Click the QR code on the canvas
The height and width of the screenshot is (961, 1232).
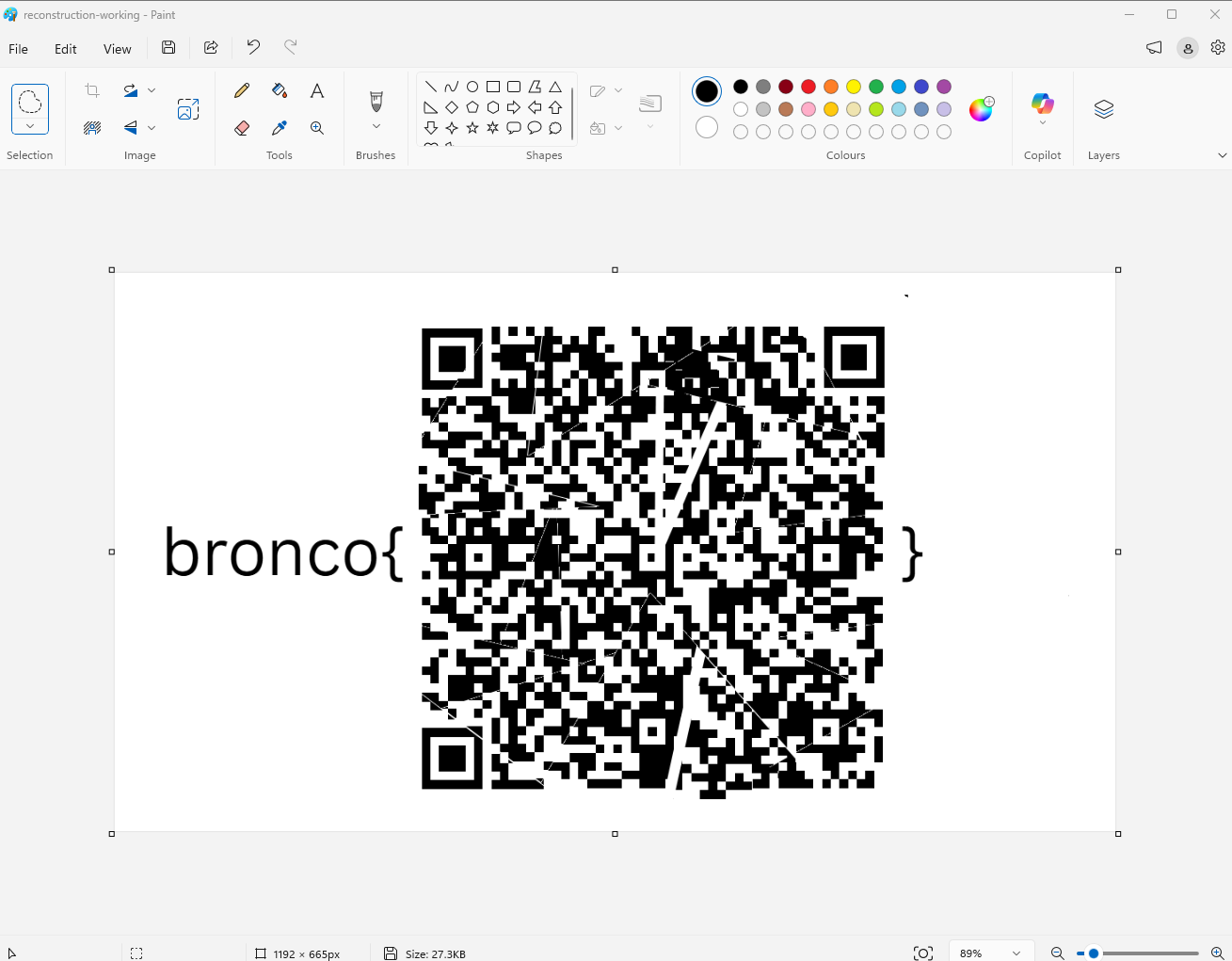tap(652, 562)
